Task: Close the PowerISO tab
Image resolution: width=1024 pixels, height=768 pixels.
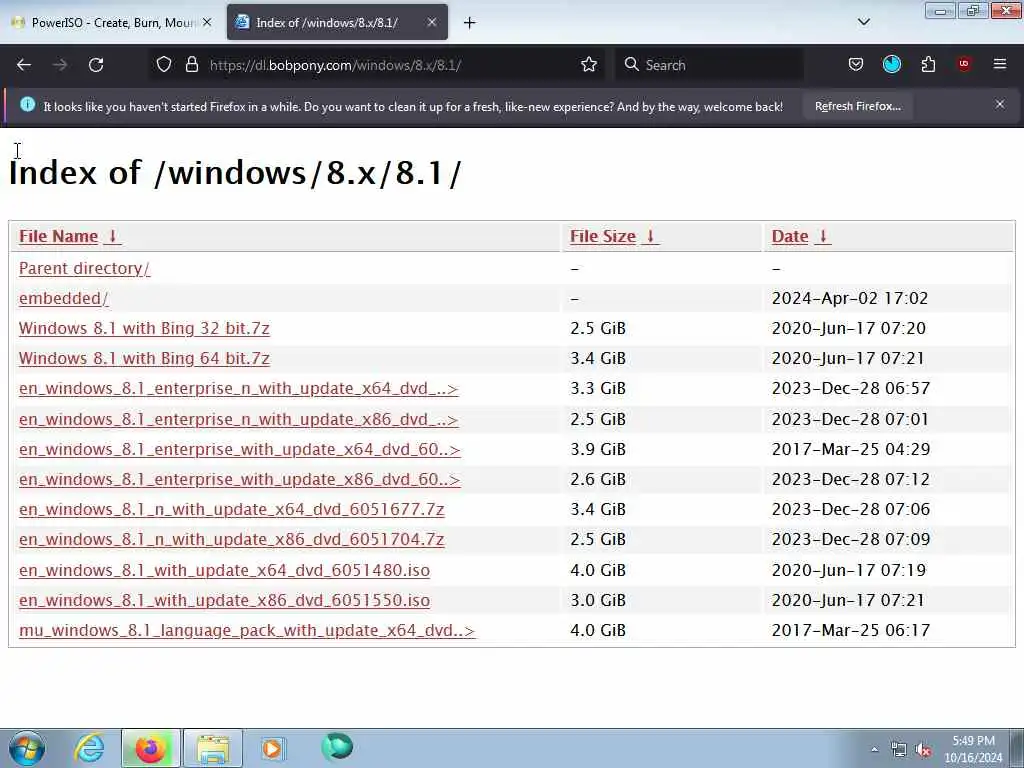Action: pyautogui.click(x=207, y=22)
